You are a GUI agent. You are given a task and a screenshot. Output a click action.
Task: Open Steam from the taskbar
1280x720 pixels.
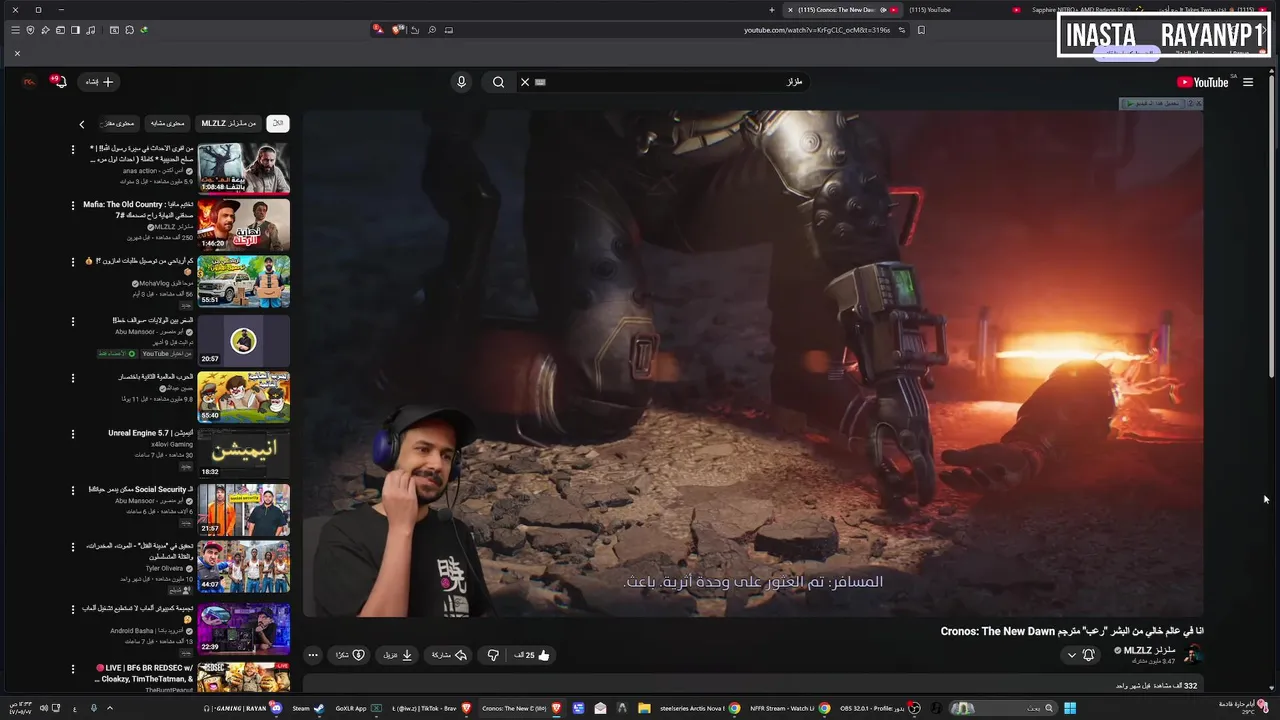[x=308, y=708]
